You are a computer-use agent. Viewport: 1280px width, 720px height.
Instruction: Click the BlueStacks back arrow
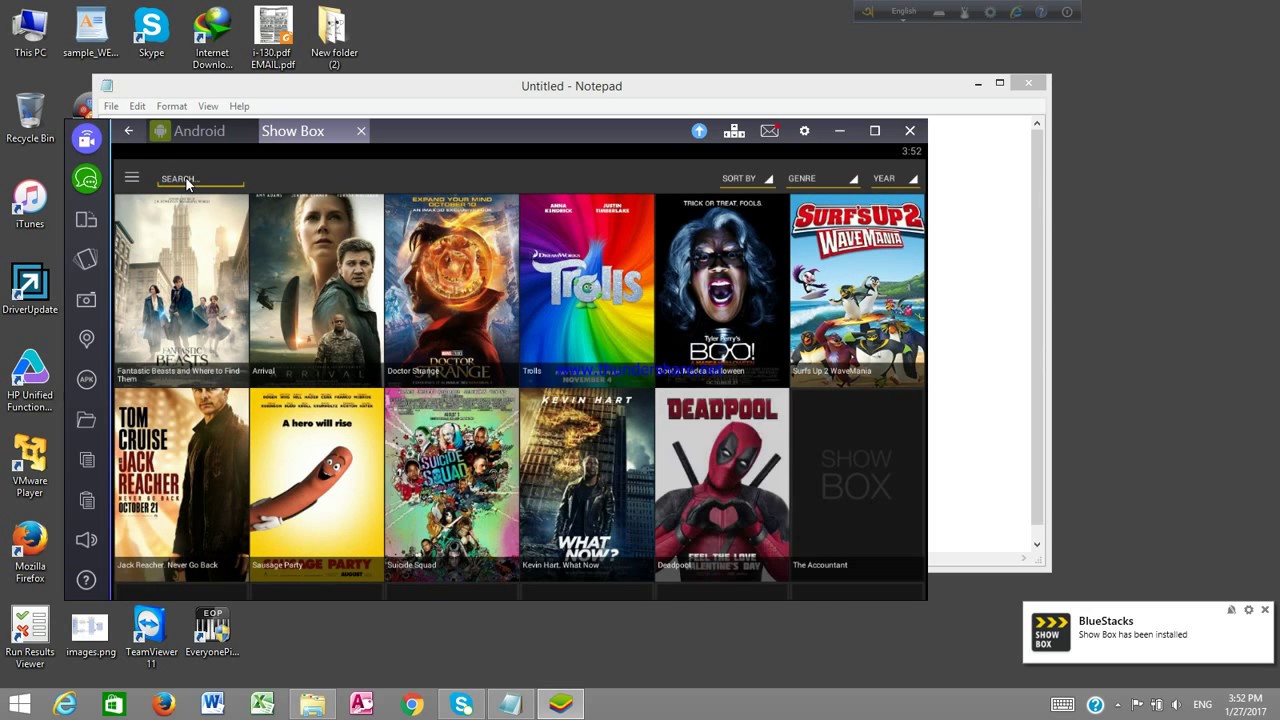pyautogui.click(x=128, y=131)
